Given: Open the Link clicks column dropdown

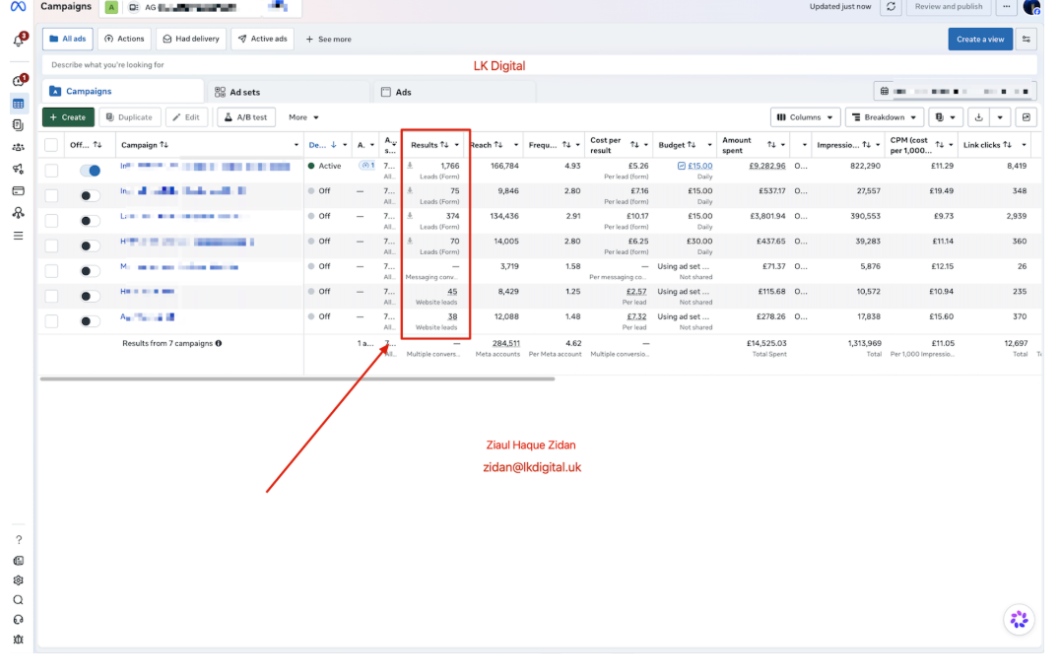Looking at the screenshot, I should coord(1024,145).
